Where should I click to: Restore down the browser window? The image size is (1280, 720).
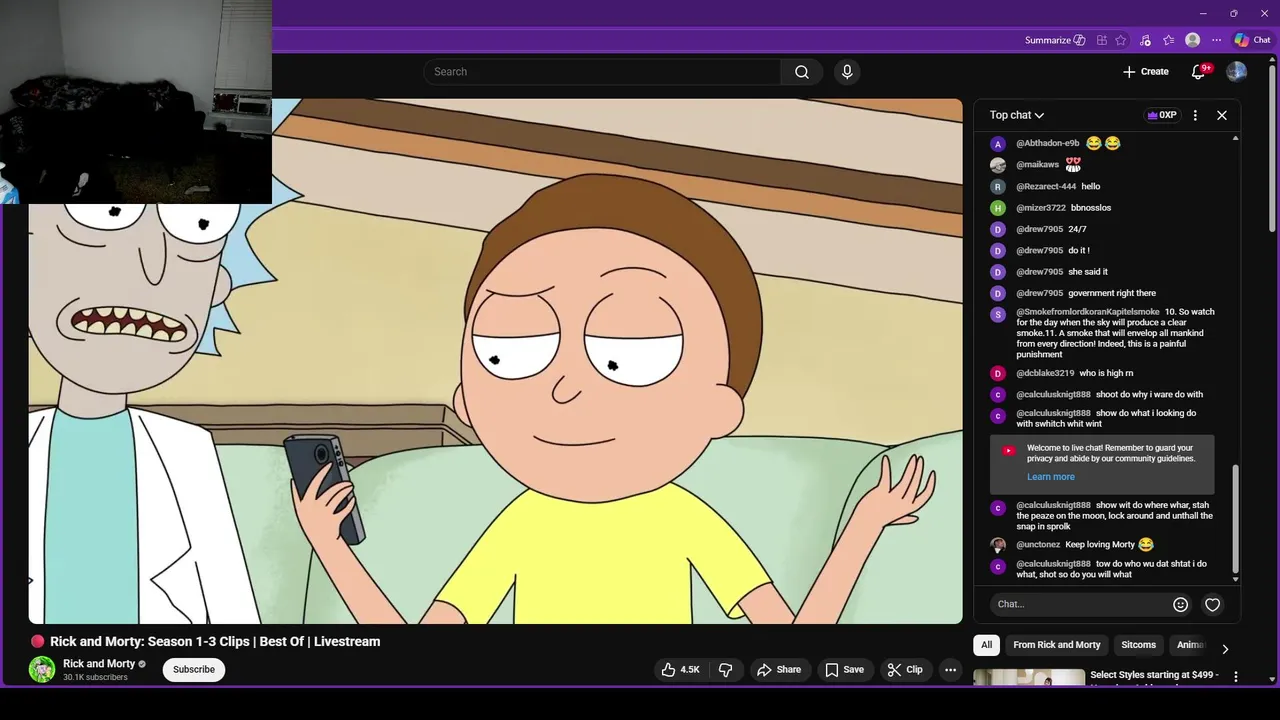coord(1233,13)
